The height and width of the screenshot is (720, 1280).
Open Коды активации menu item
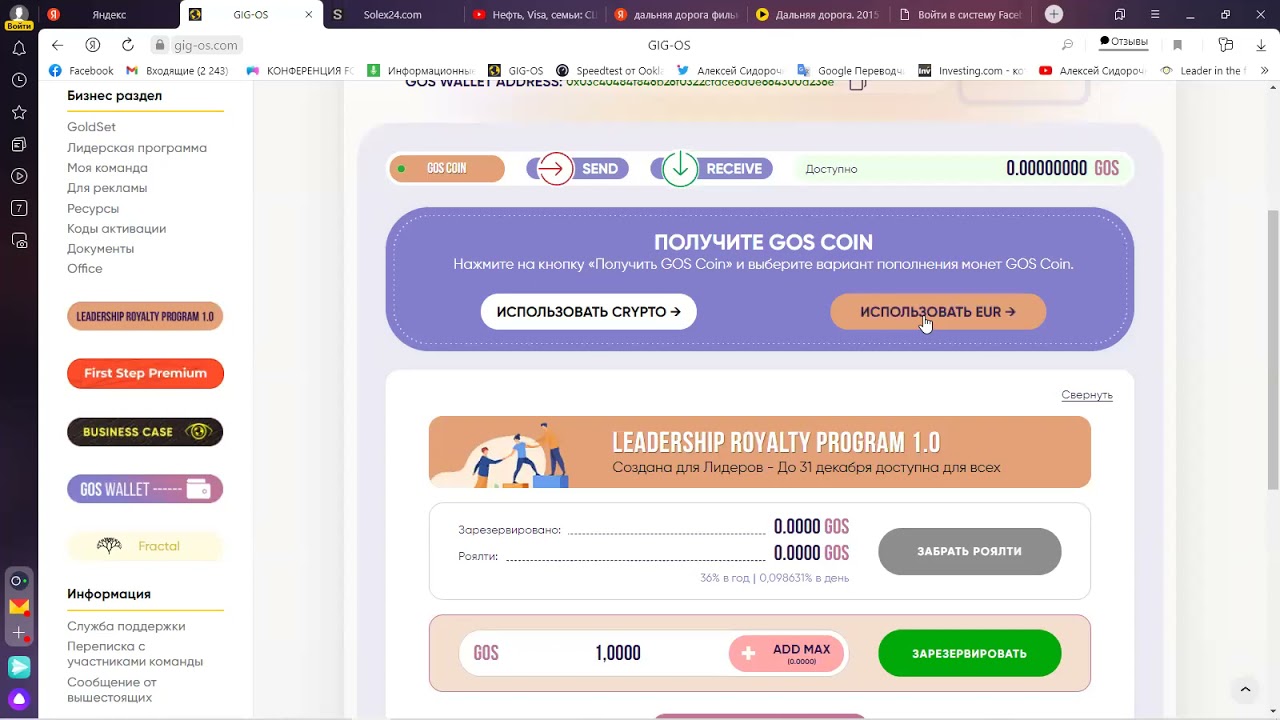click(116, 228)
